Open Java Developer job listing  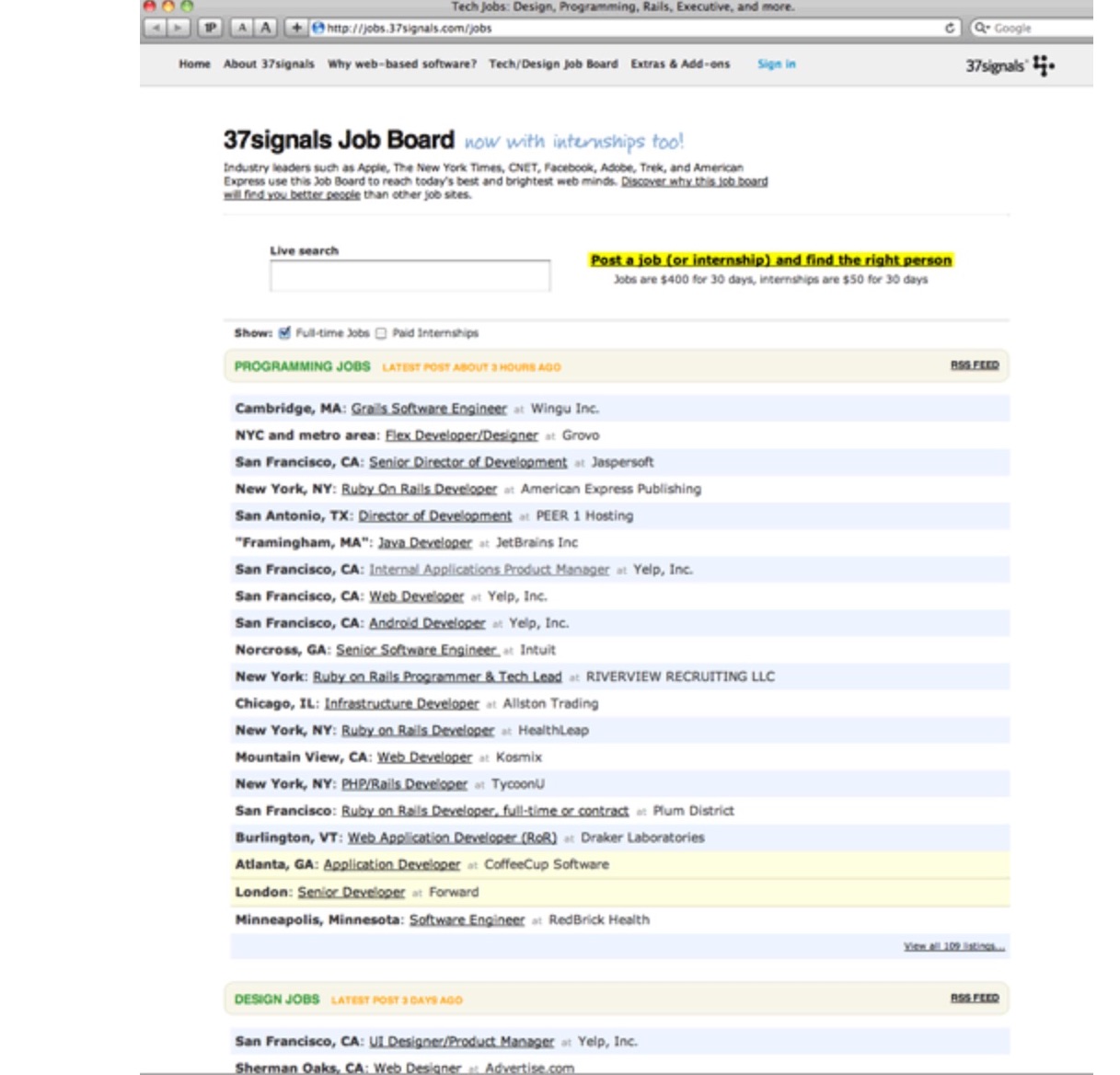click(425, 543)
